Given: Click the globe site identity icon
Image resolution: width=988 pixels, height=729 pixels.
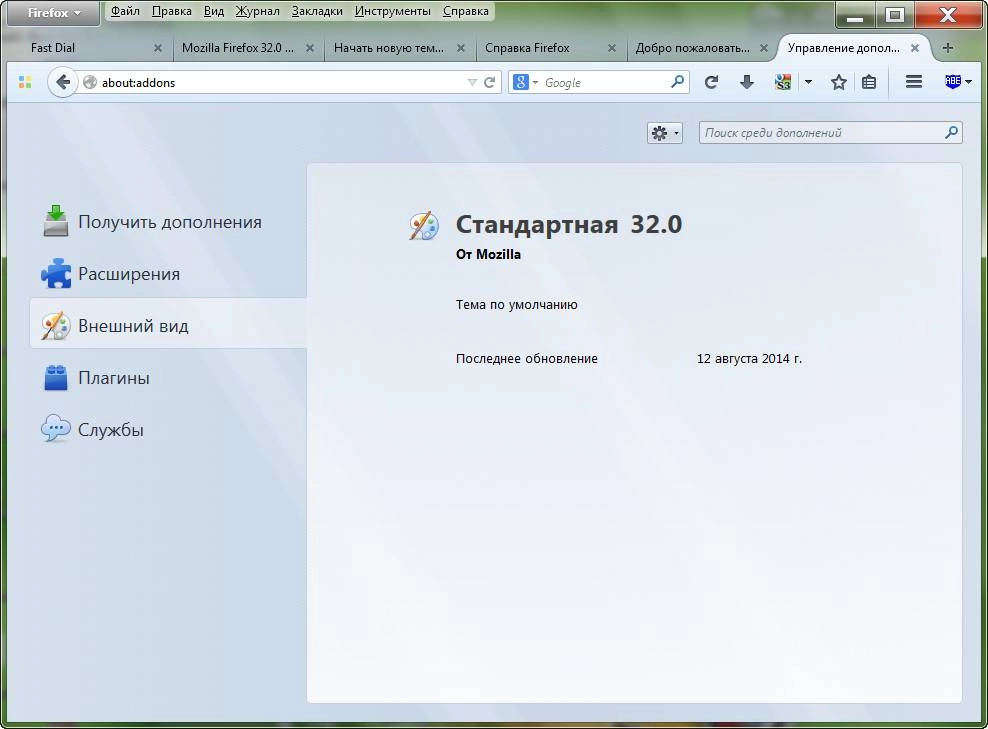Looking at the screenshot, I should pyautogui.click(x=89, y=83).
